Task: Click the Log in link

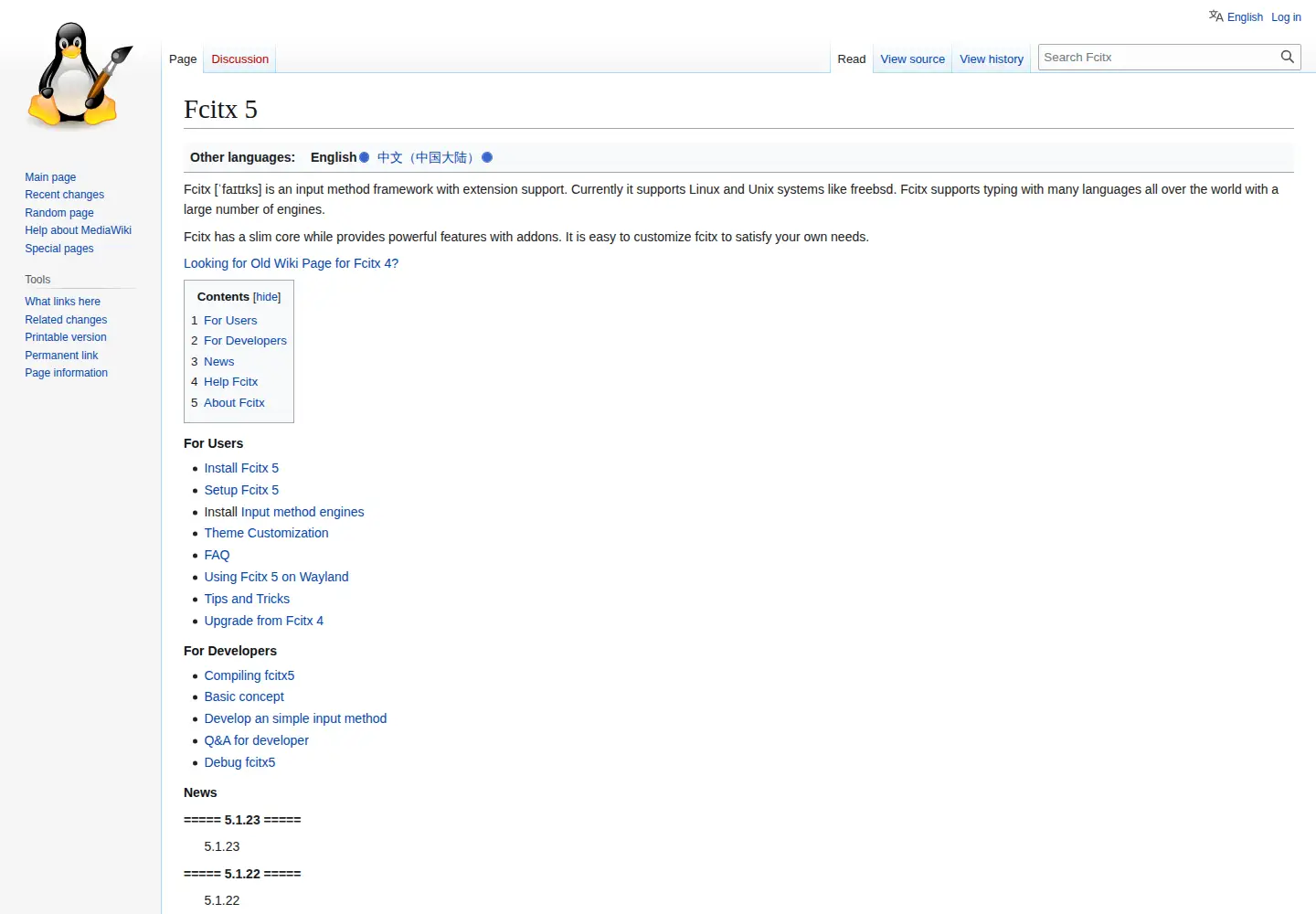Action: pos(1286,17)
